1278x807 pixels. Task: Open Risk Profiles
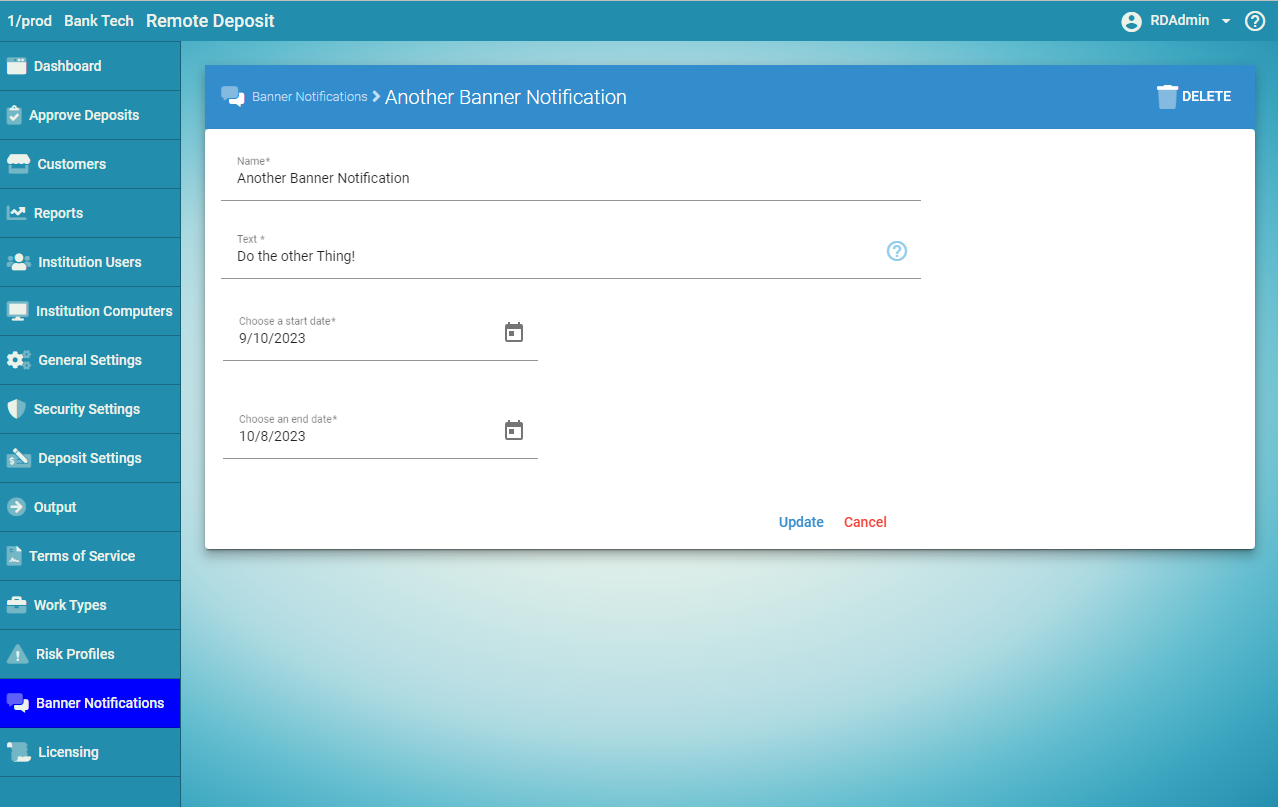click(x=90, y=654)
